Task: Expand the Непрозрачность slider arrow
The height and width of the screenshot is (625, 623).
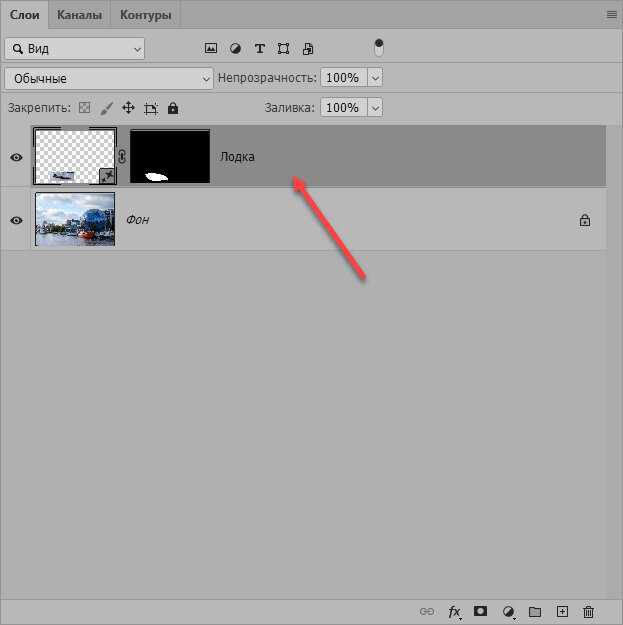Action: (375, 77)
